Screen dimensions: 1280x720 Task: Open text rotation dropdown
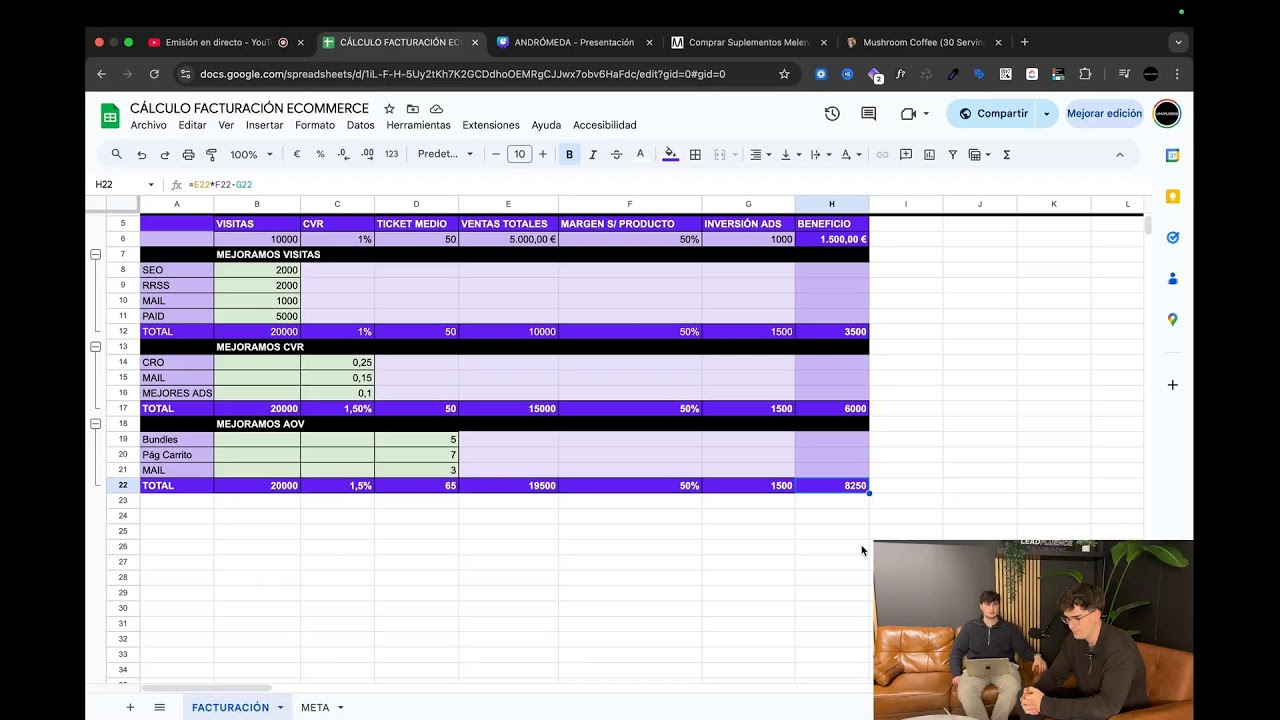coord(850,155)
